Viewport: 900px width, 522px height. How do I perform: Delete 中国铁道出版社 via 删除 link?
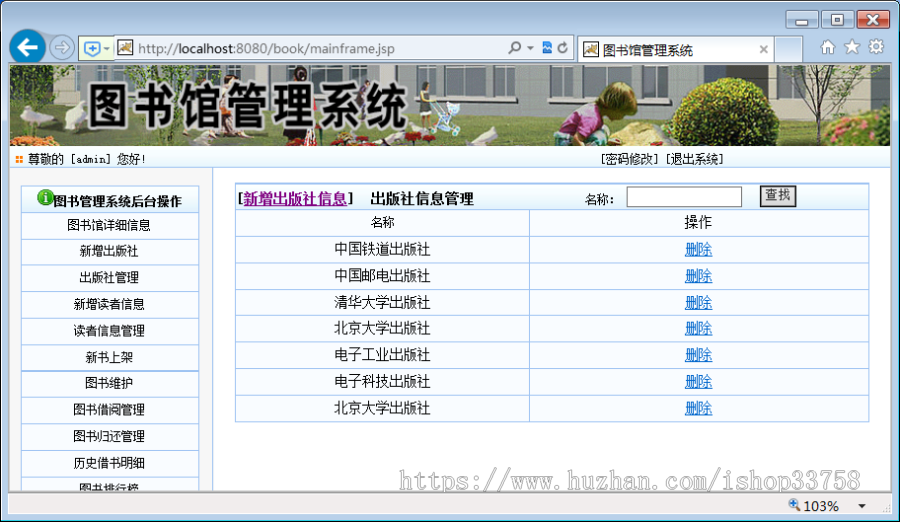(699, 250)
